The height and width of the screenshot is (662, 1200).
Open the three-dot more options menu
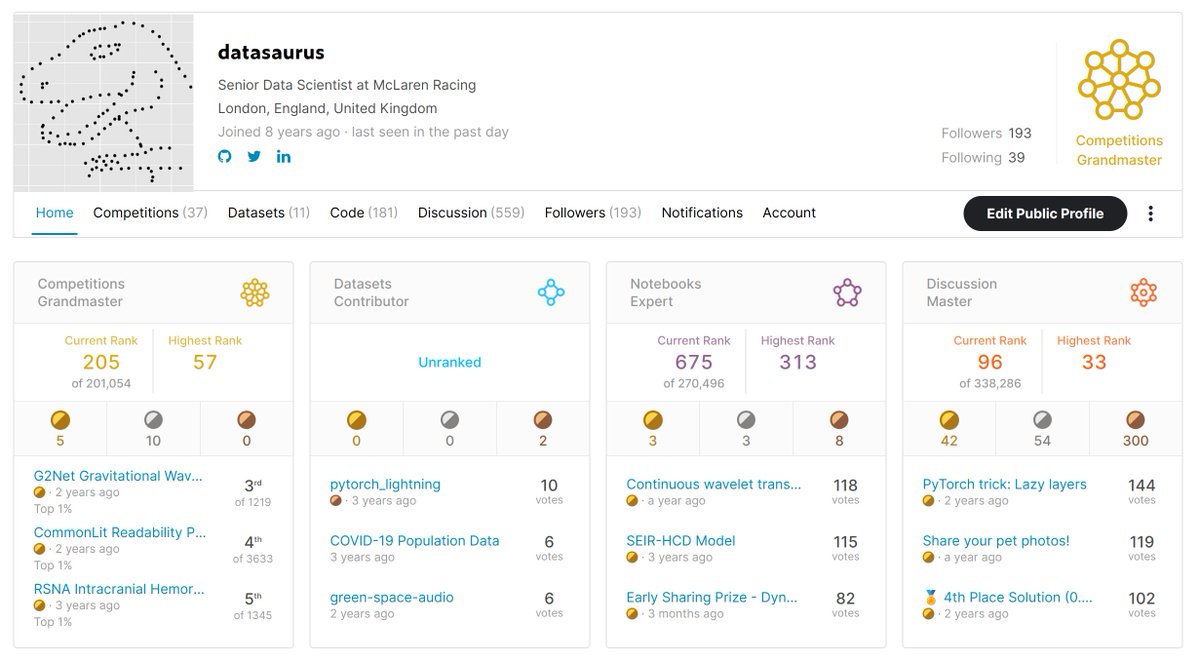(1151, 213)
